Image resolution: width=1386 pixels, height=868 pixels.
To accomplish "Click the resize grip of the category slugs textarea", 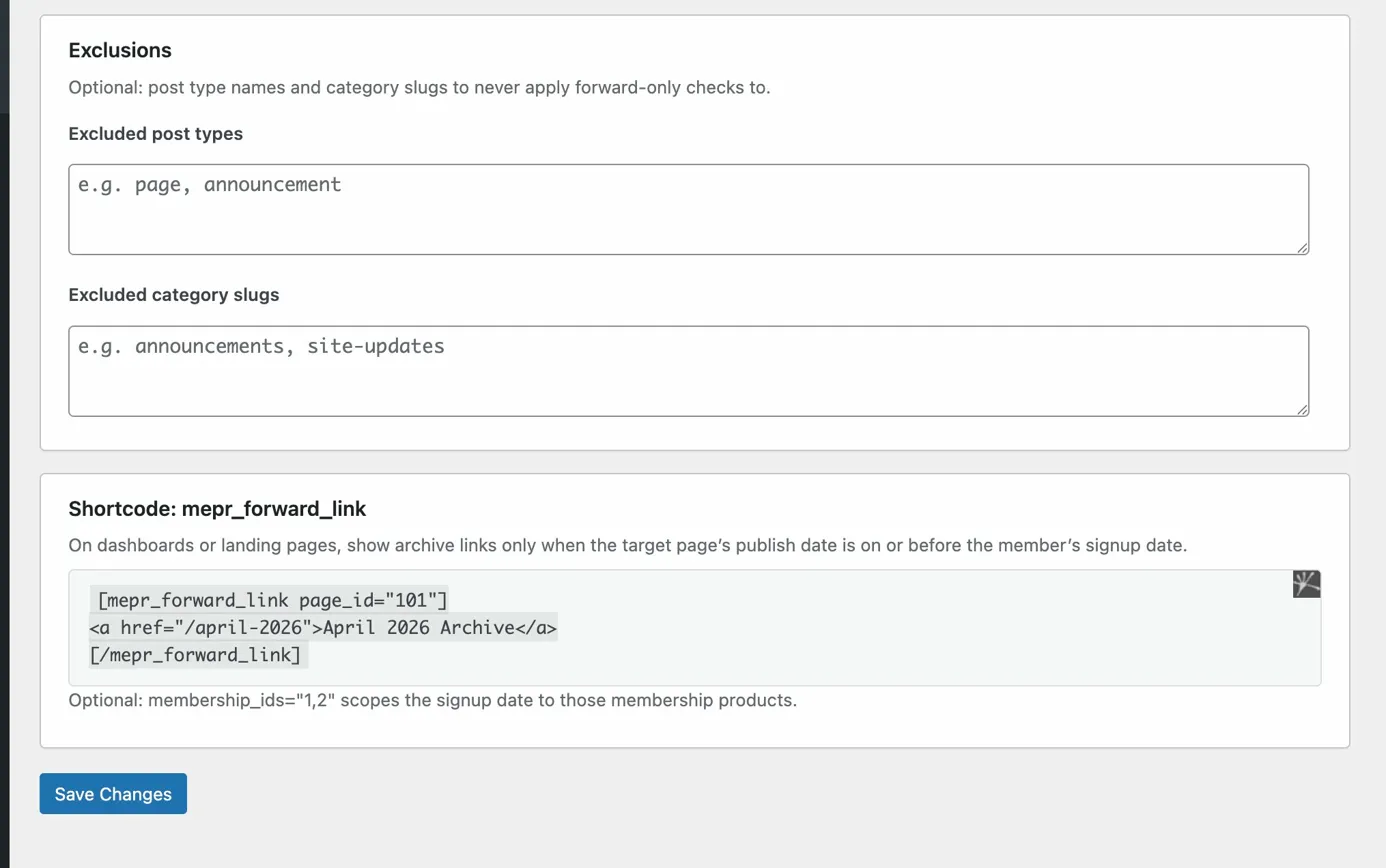I will 1302,410.
